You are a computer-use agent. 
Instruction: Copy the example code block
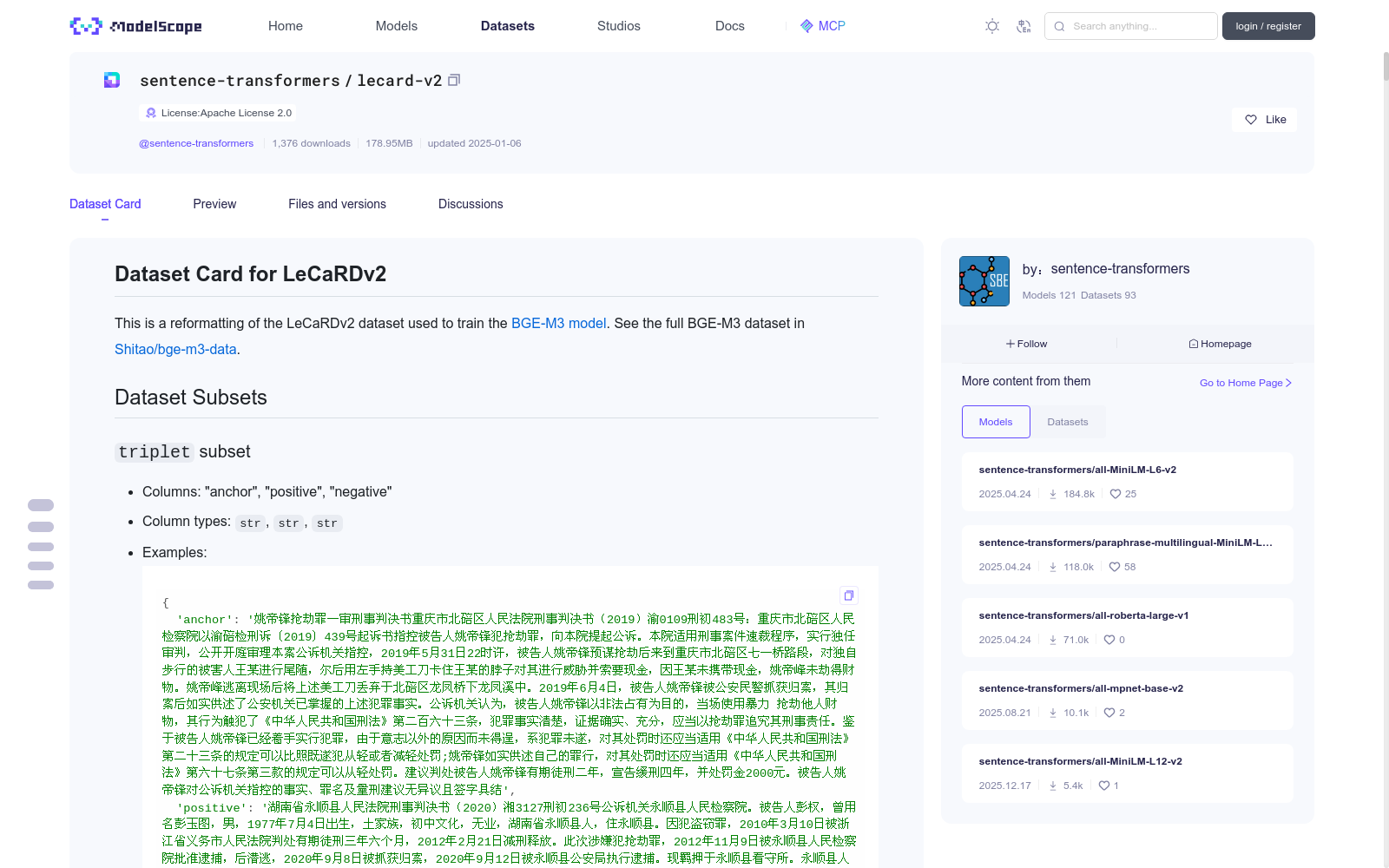tap(849, 595)
